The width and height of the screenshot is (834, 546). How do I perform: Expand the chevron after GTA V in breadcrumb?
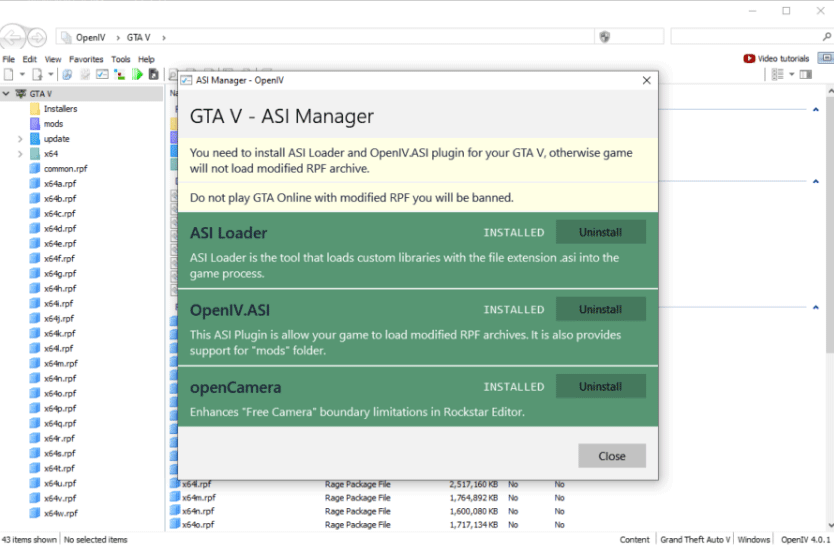click(164, 38)
